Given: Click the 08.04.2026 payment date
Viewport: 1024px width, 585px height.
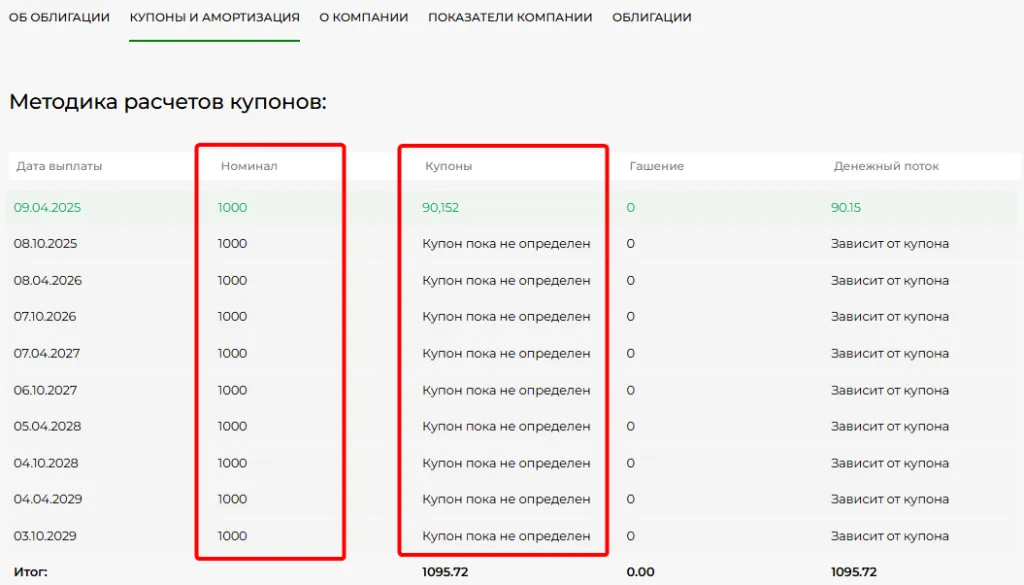Looking at the screenshot, I should tap(47, 281).
